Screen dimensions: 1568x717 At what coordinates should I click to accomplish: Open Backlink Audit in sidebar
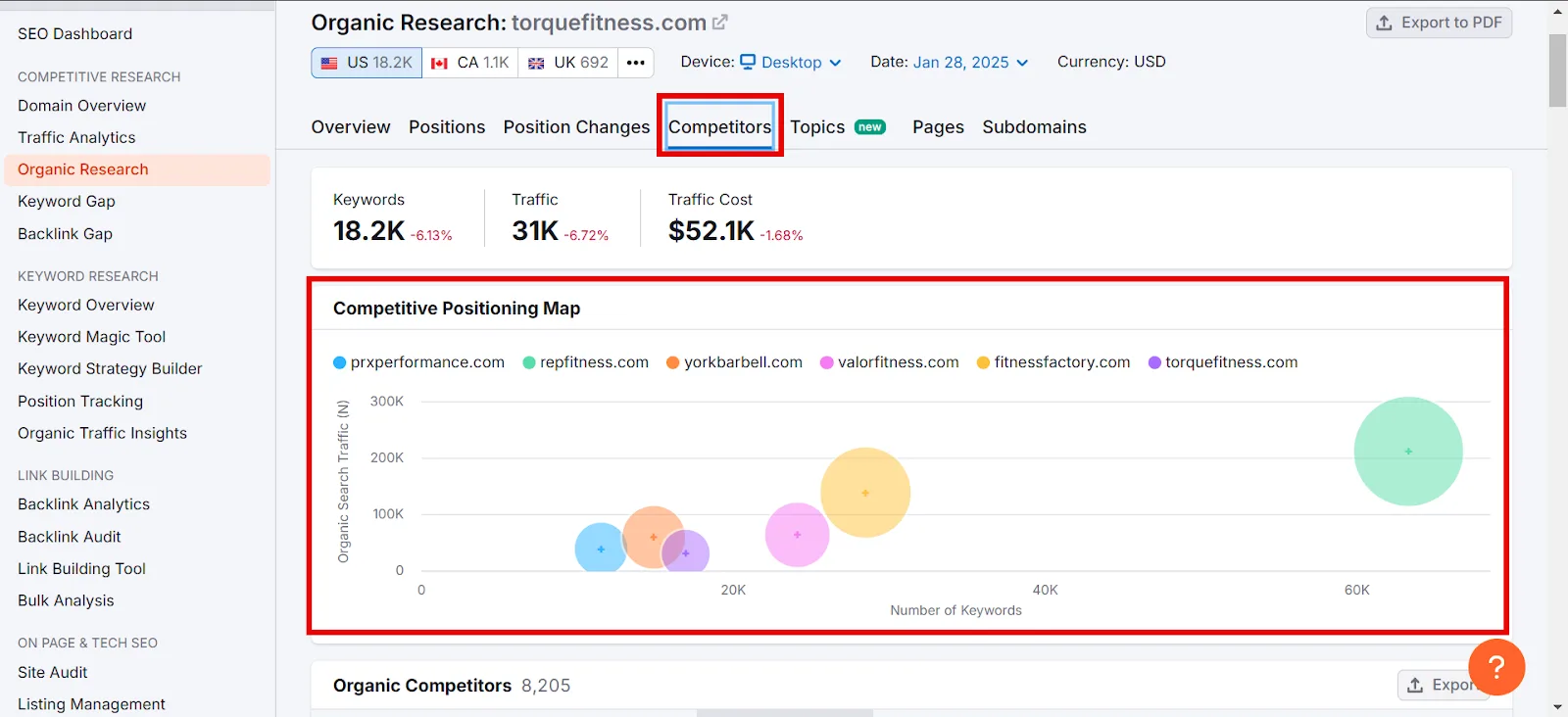point(69,537)
